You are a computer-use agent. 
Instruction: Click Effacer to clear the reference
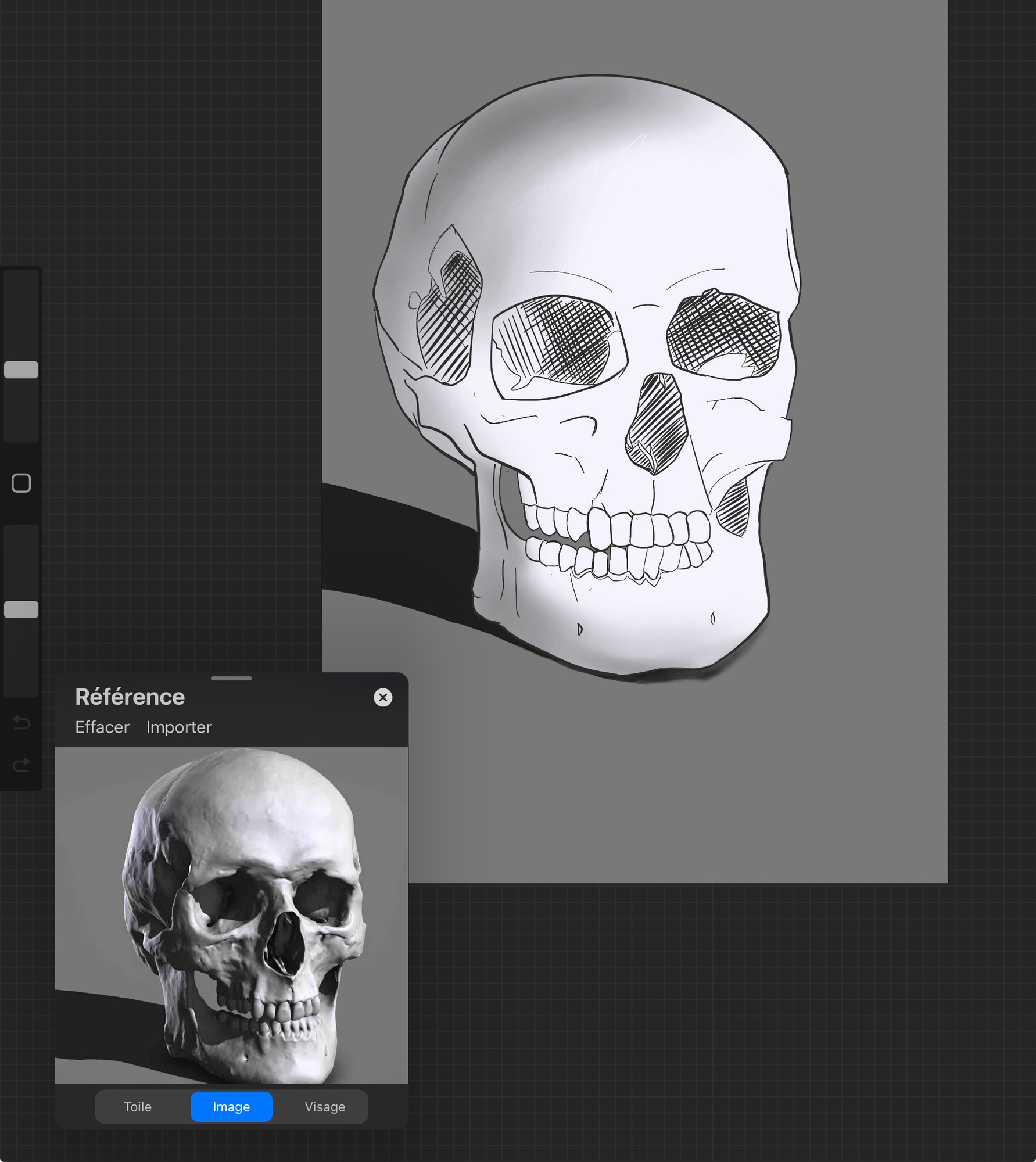(x=102, y=727)
